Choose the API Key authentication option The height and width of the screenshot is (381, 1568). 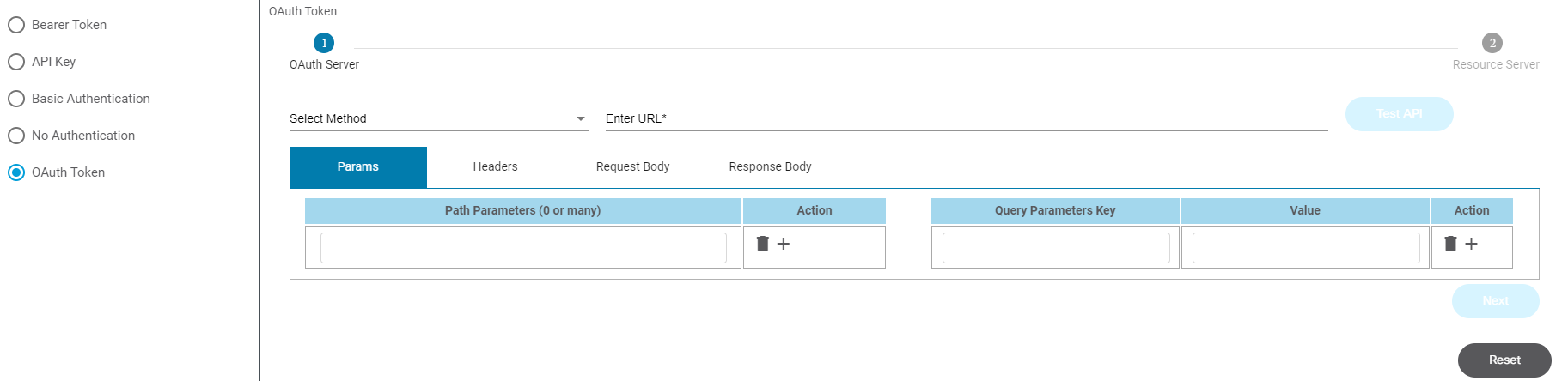pos(16,62)
